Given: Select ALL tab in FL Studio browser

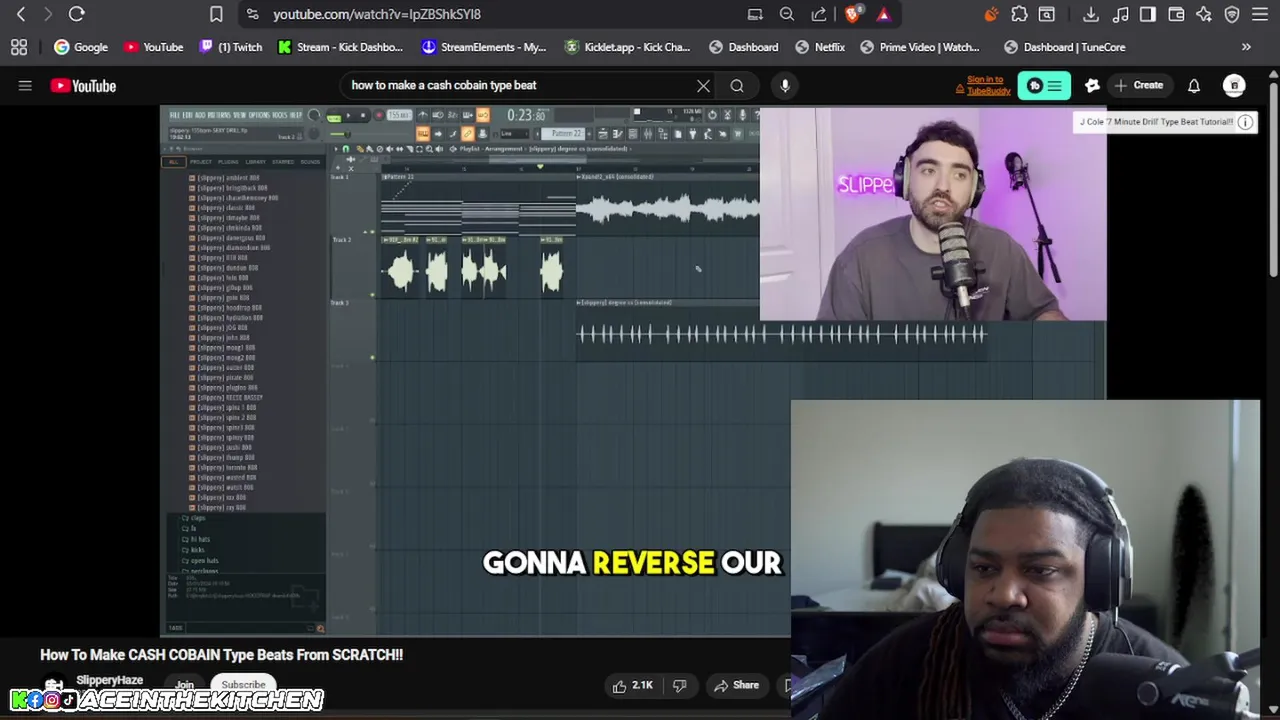Looking at the screenshot, I should pos(173,162).
